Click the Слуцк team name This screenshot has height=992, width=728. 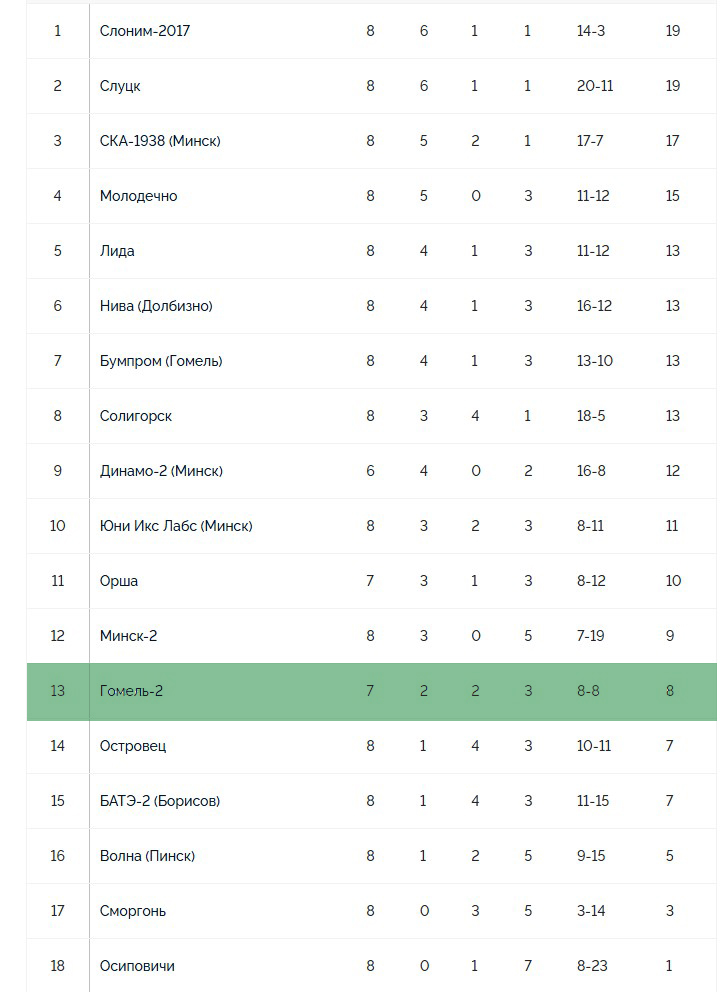click(x=120, y=87)
